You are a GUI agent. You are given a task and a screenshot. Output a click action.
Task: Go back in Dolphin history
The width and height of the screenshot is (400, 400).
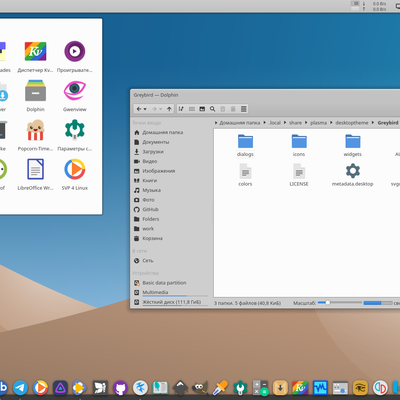point(139,109)
